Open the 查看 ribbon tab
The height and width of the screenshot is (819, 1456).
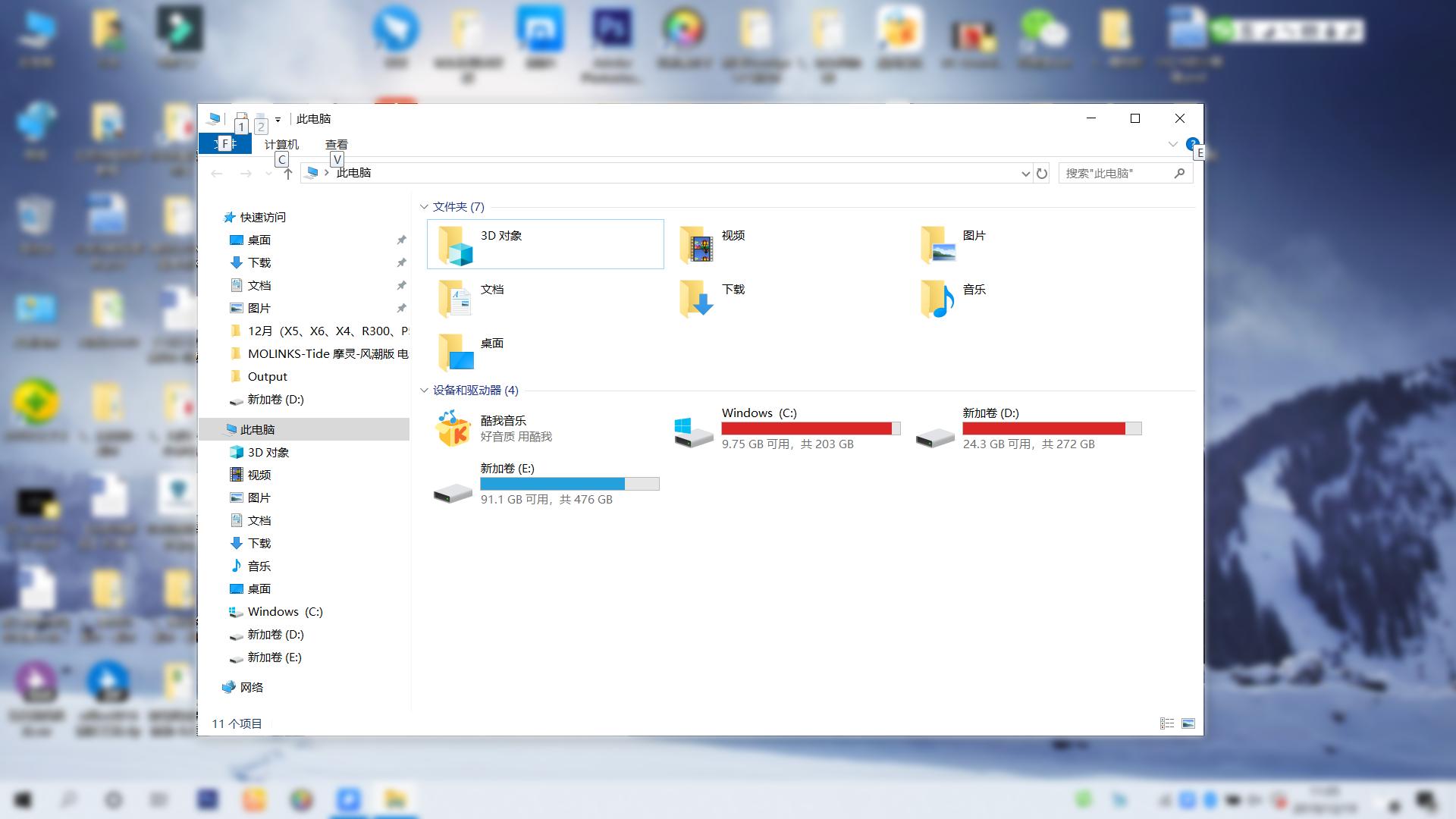pyautogui.click(x=336, y=144)
